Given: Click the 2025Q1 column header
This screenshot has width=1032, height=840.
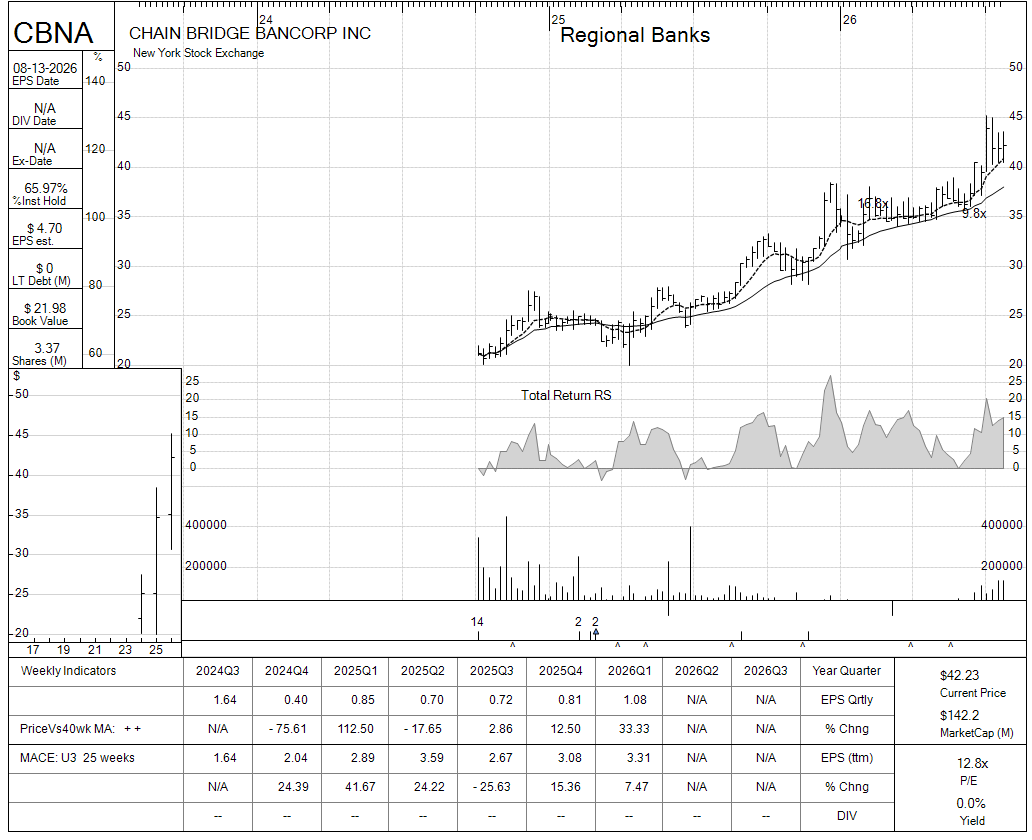Looking at the screenshot, I should (x=355, y=671).
